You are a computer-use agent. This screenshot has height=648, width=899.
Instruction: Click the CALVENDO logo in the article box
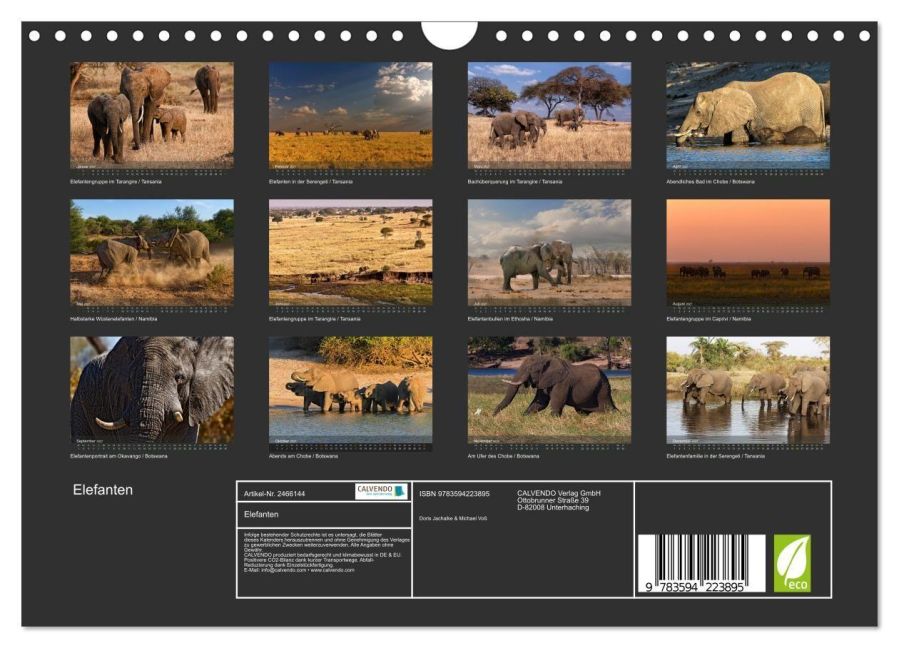point(381,491)
